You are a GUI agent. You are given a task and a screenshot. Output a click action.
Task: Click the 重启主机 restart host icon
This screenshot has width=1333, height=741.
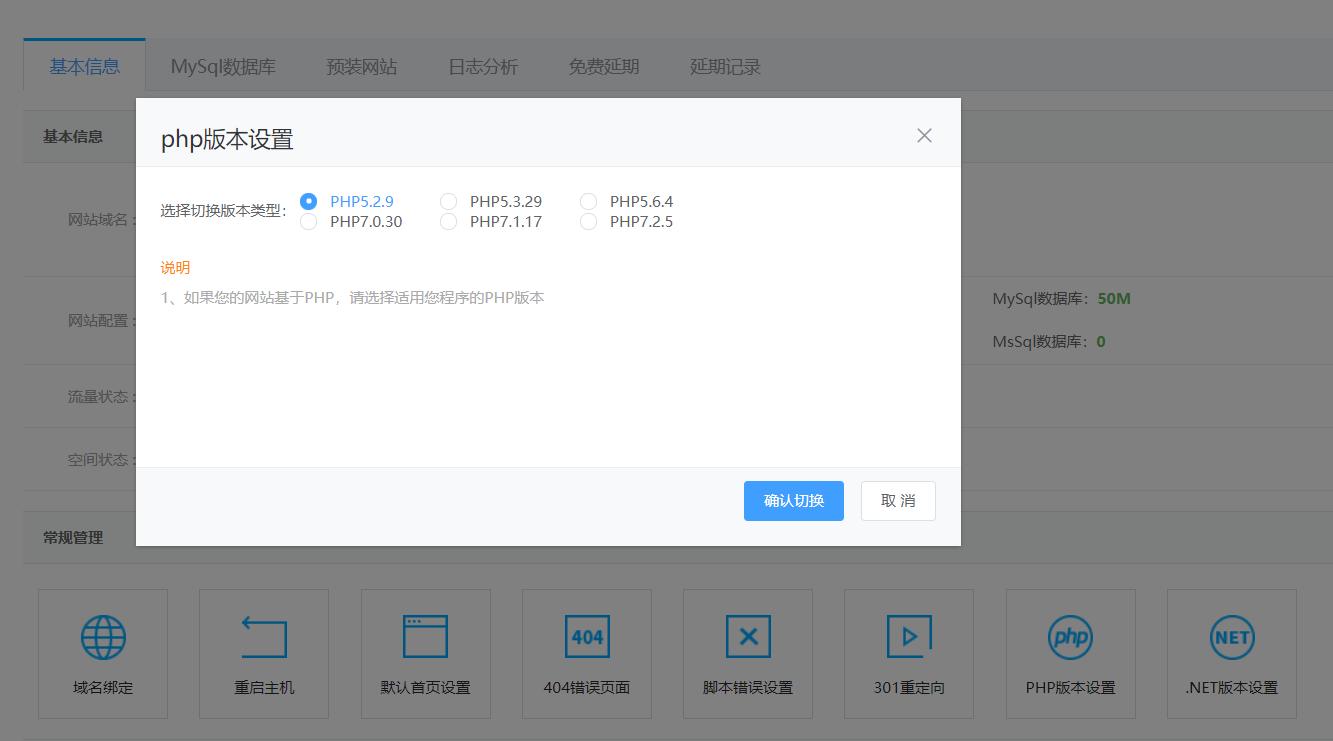tap(264, 654)
